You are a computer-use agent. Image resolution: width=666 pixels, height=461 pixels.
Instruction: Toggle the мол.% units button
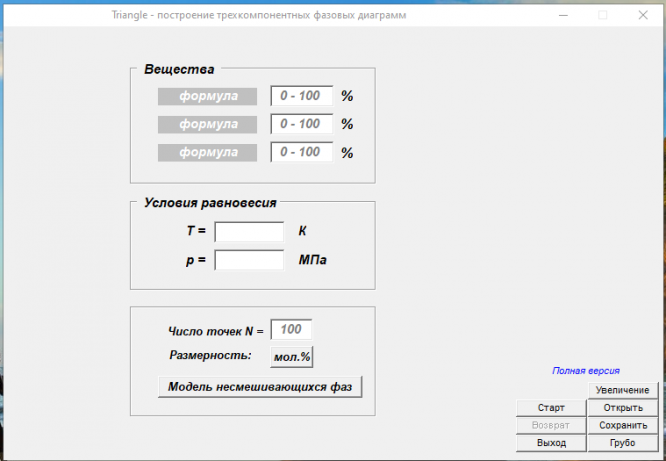292,357
